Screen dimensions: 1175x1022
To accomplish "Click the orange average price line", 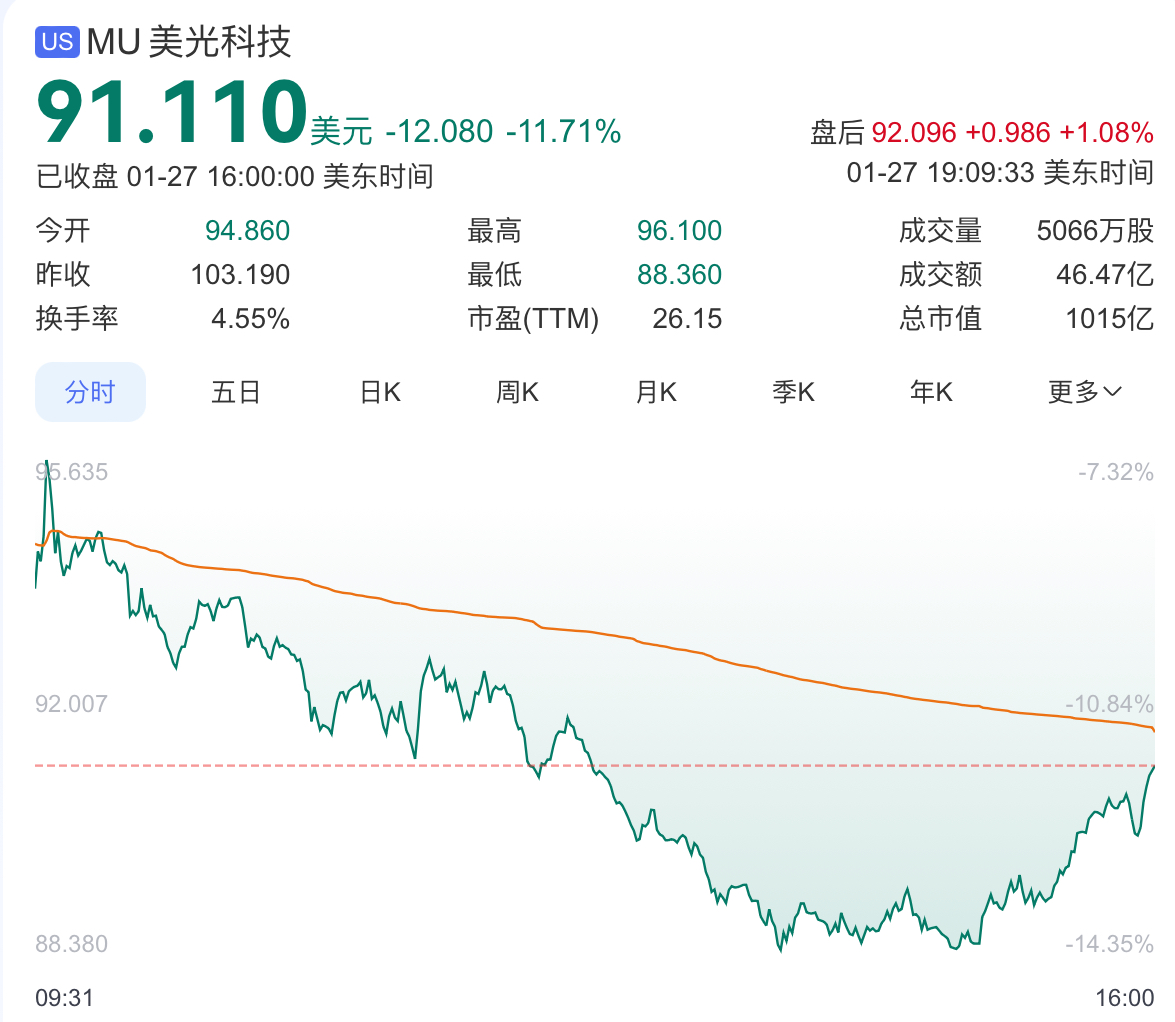I will [594, 632].
